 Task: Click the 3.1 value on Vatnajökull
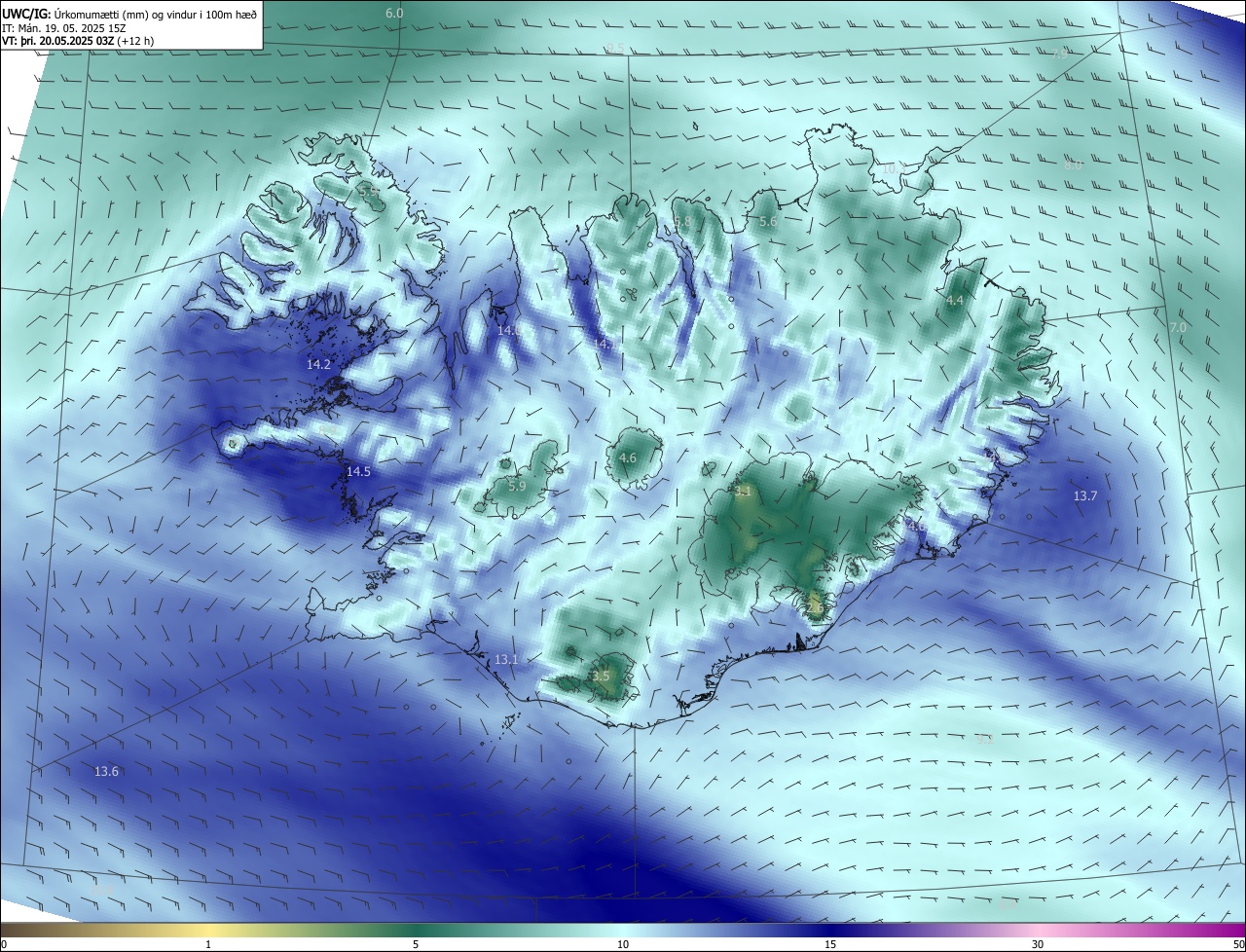click(x=743, y=492)
